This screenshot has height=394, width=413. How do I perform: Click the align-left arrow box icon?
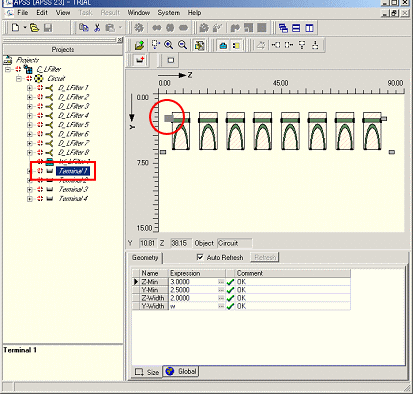click(276, 45)
